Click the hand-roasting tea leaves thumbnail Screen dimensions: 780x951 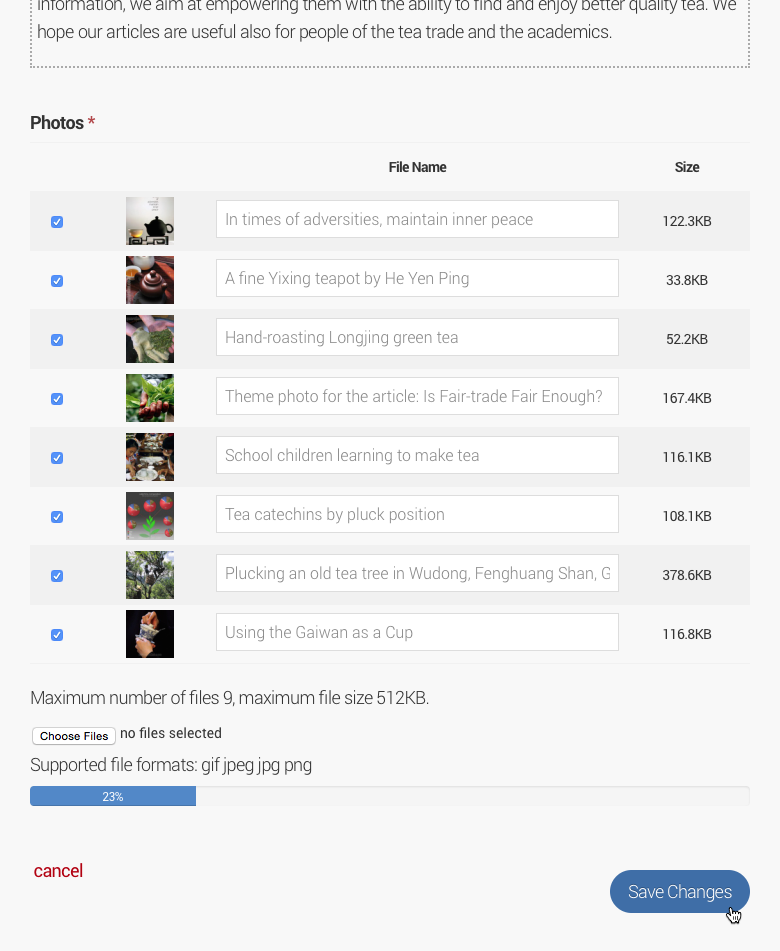[x=149, y=339]
